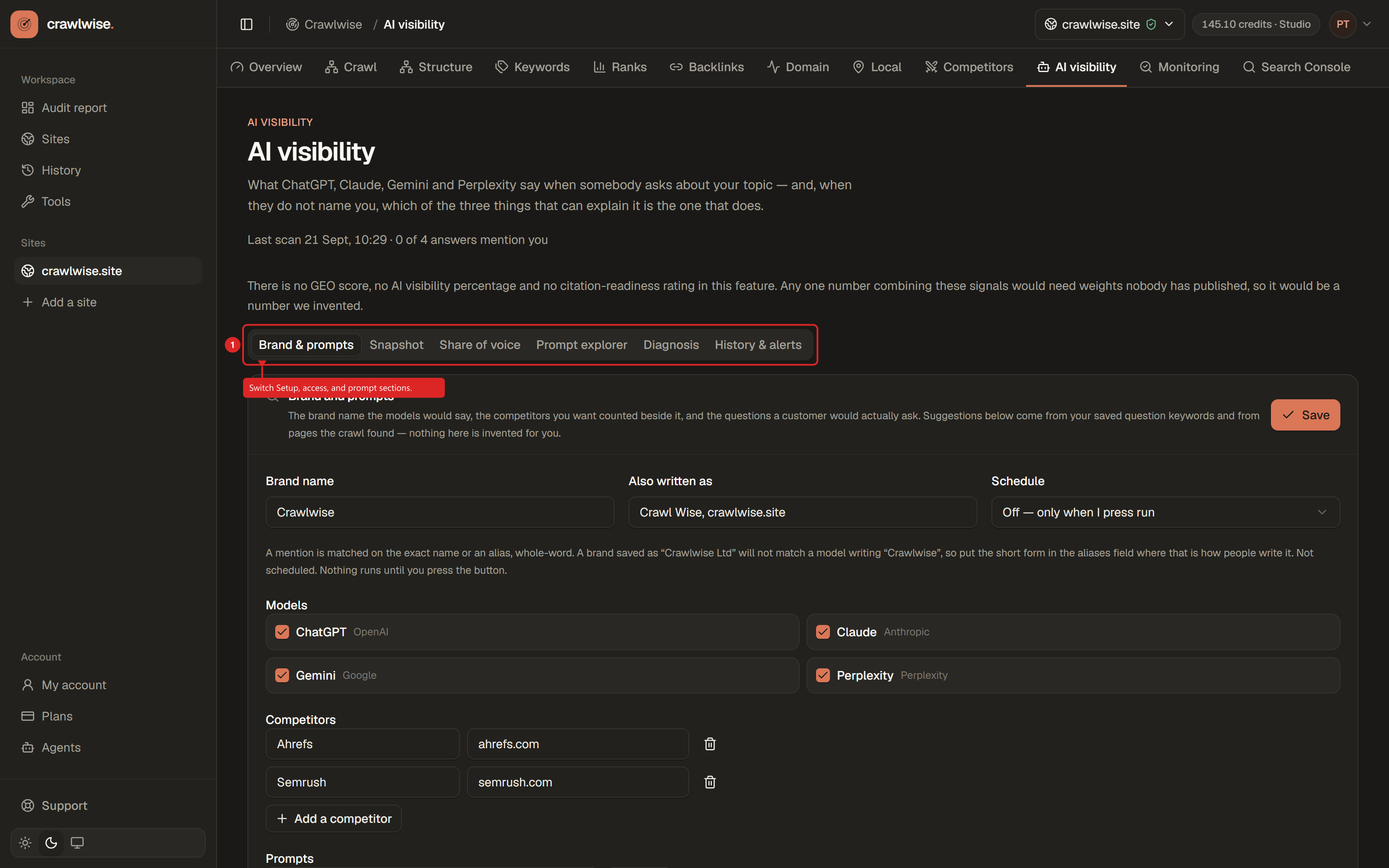This screenshot has width=1389, height=868.
Task: Edit the Ahrefs competitor name field
Action: (x=363, y=744)
